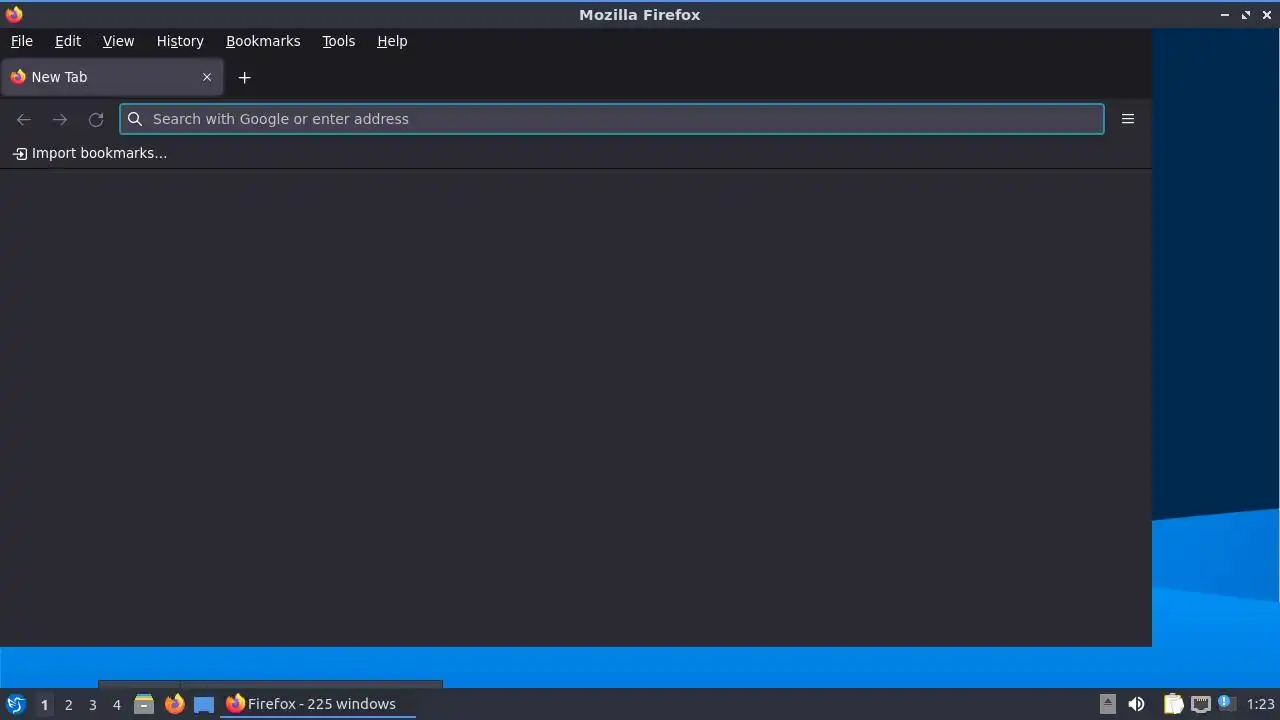The height and width of the screenshot is (720, 1280).
Task: Open the notification tray icon
Action: coord(1226,703)
